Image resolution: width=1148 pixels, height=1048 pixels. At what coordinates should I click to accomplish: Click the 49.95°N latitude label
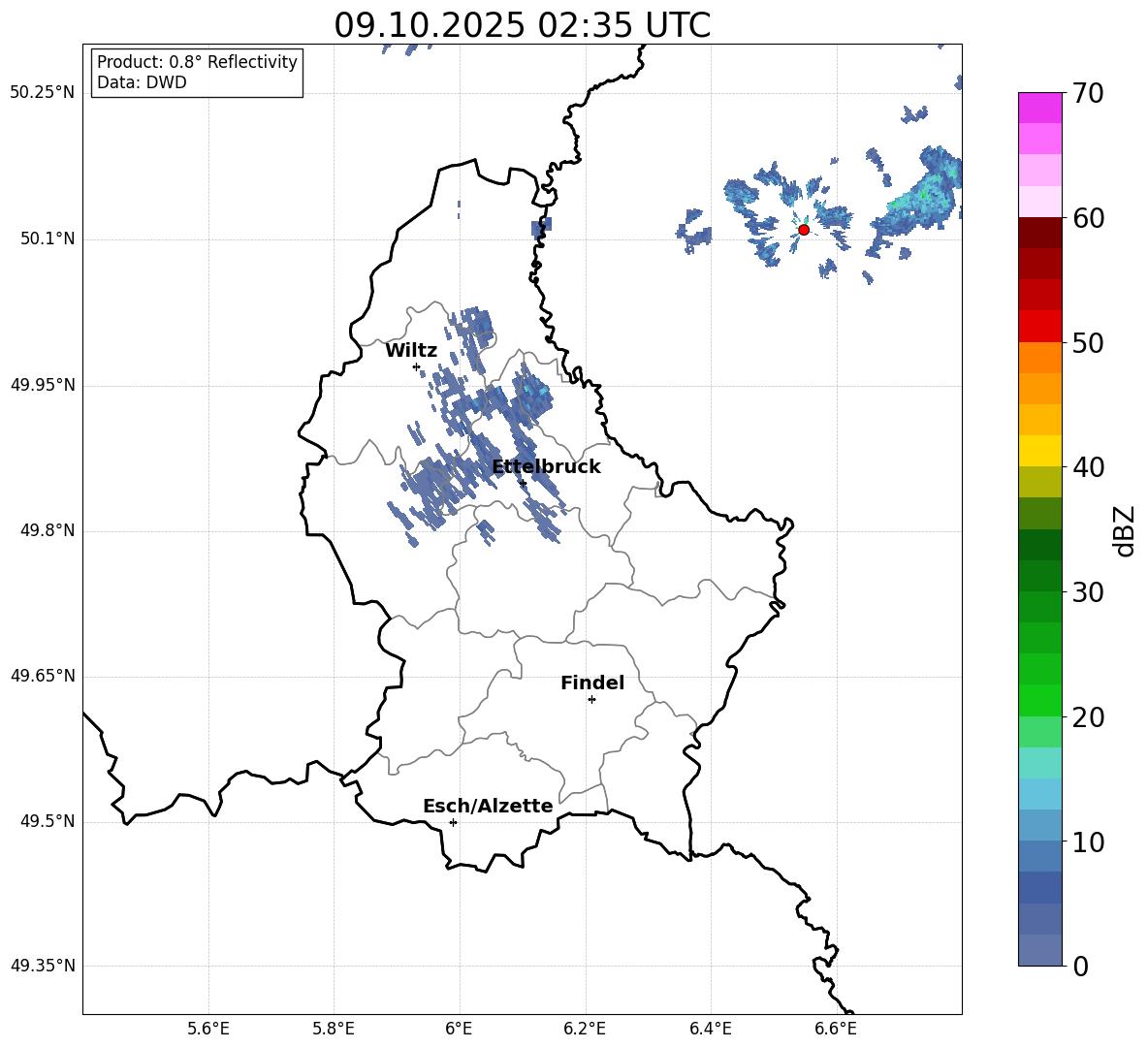coord(43,385)
